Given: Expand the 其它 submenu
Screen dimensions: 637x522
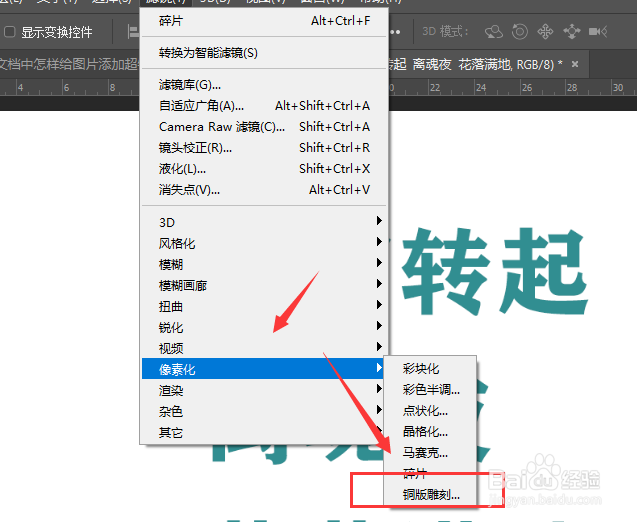Looking at the screenshot, I should pyautogui.click(x=263, y=433).
